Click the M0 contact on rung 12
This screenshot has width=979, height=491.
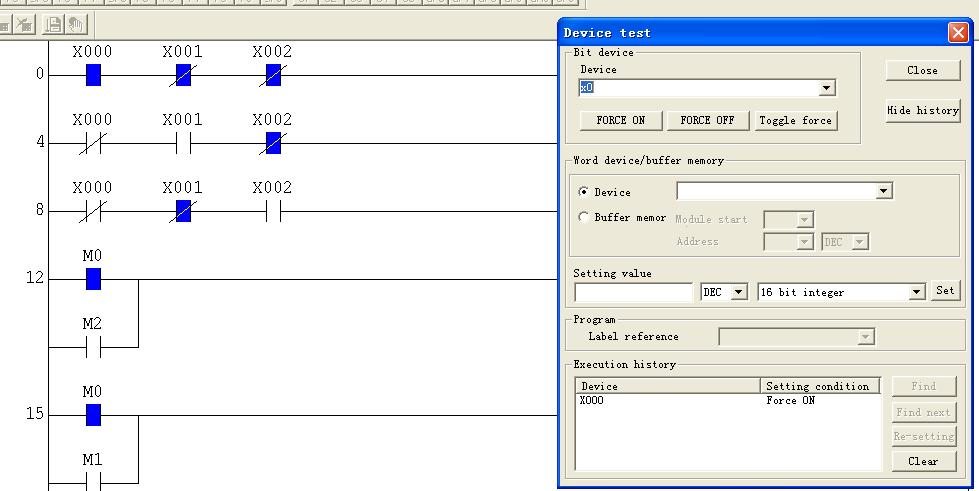point(93,279)
